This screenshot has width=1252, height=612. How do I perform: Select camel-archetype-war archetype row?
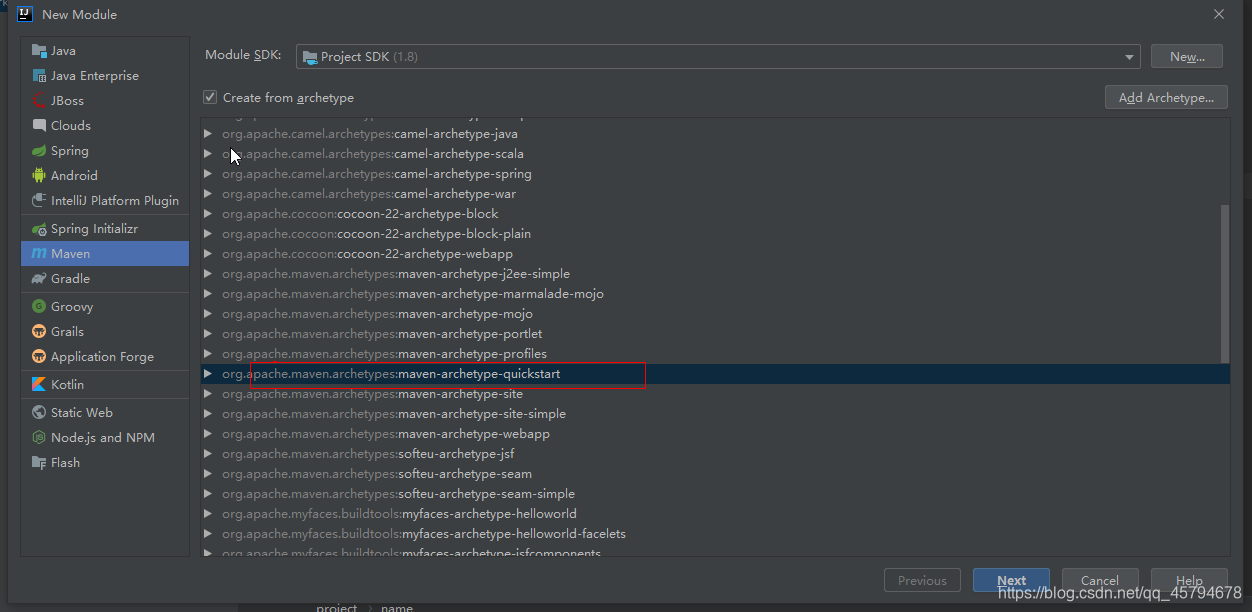click(715, 194)
